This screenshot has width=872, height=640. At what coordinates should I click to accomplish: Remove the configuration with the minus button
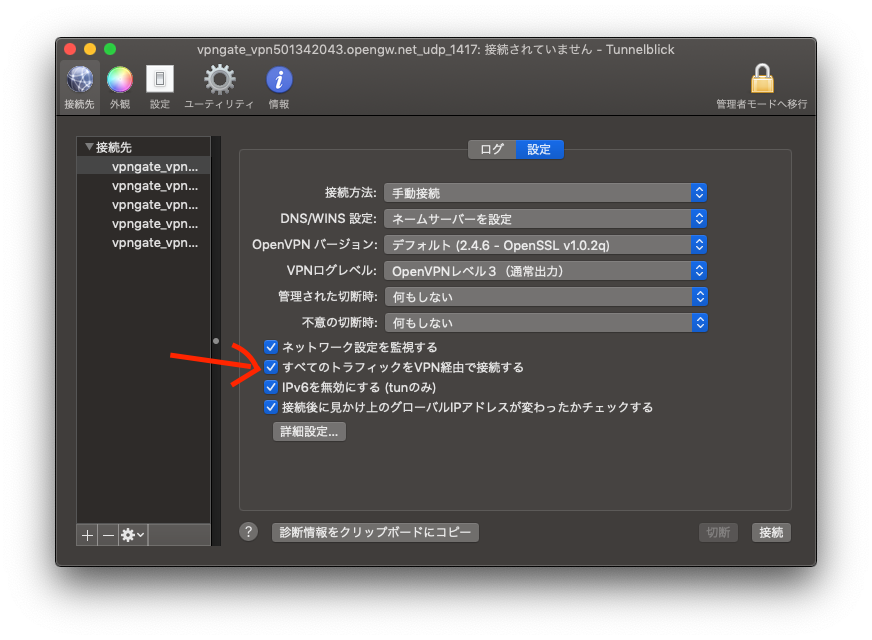click(x=108, y=535)
